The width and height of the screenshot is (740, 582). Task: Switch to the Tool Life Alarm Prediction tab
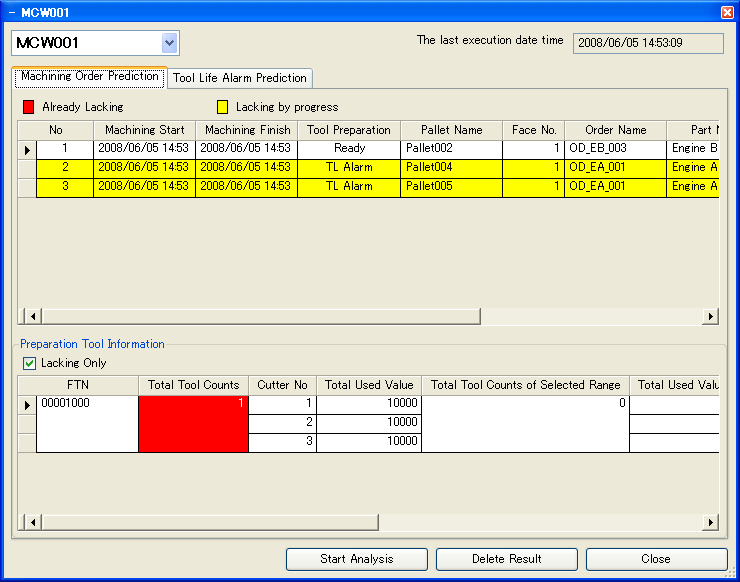click(x=240, y=78)
